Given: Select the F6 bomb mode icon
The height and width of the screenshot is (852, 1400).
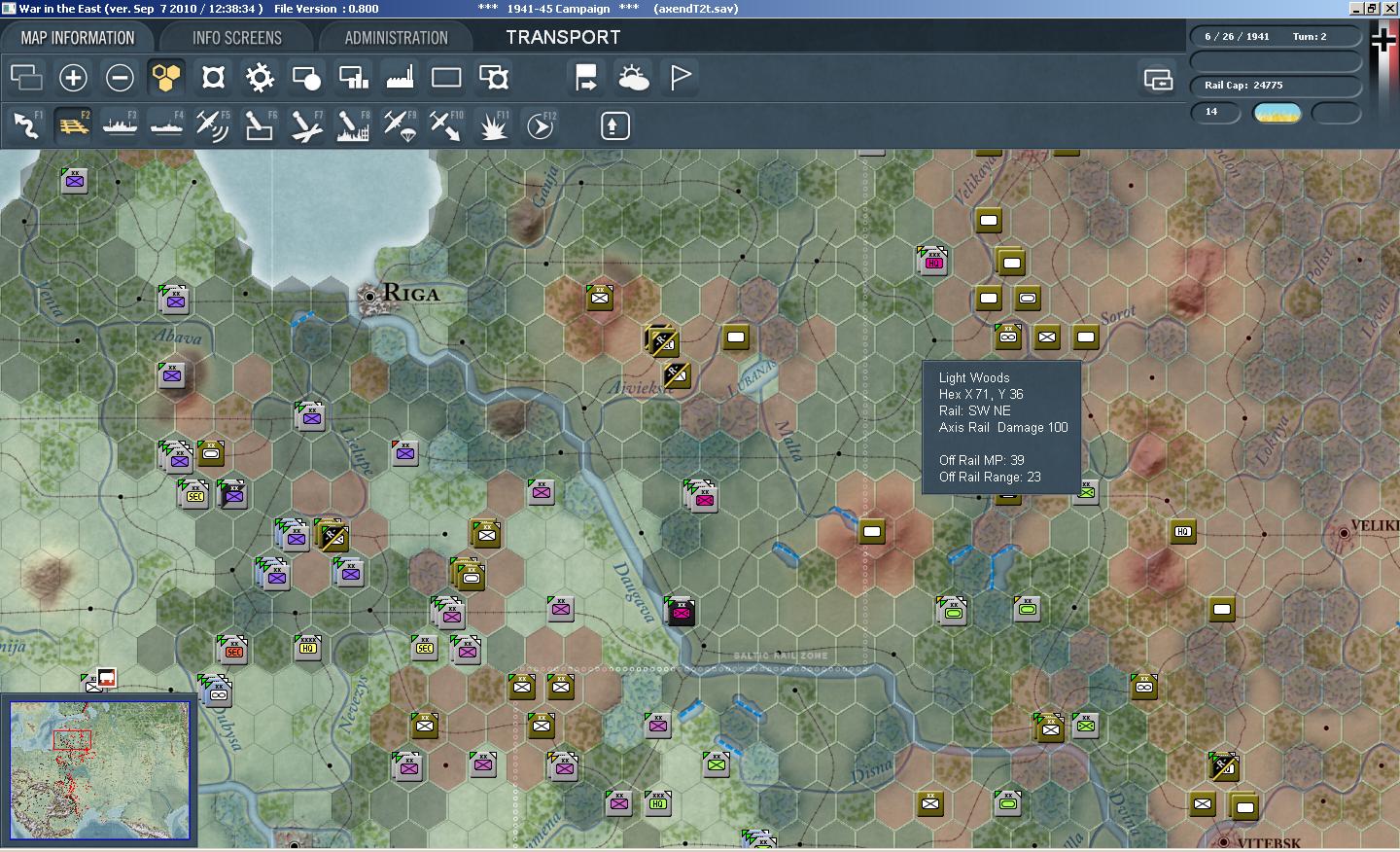Looking at the screenshot, I should 260,125.
